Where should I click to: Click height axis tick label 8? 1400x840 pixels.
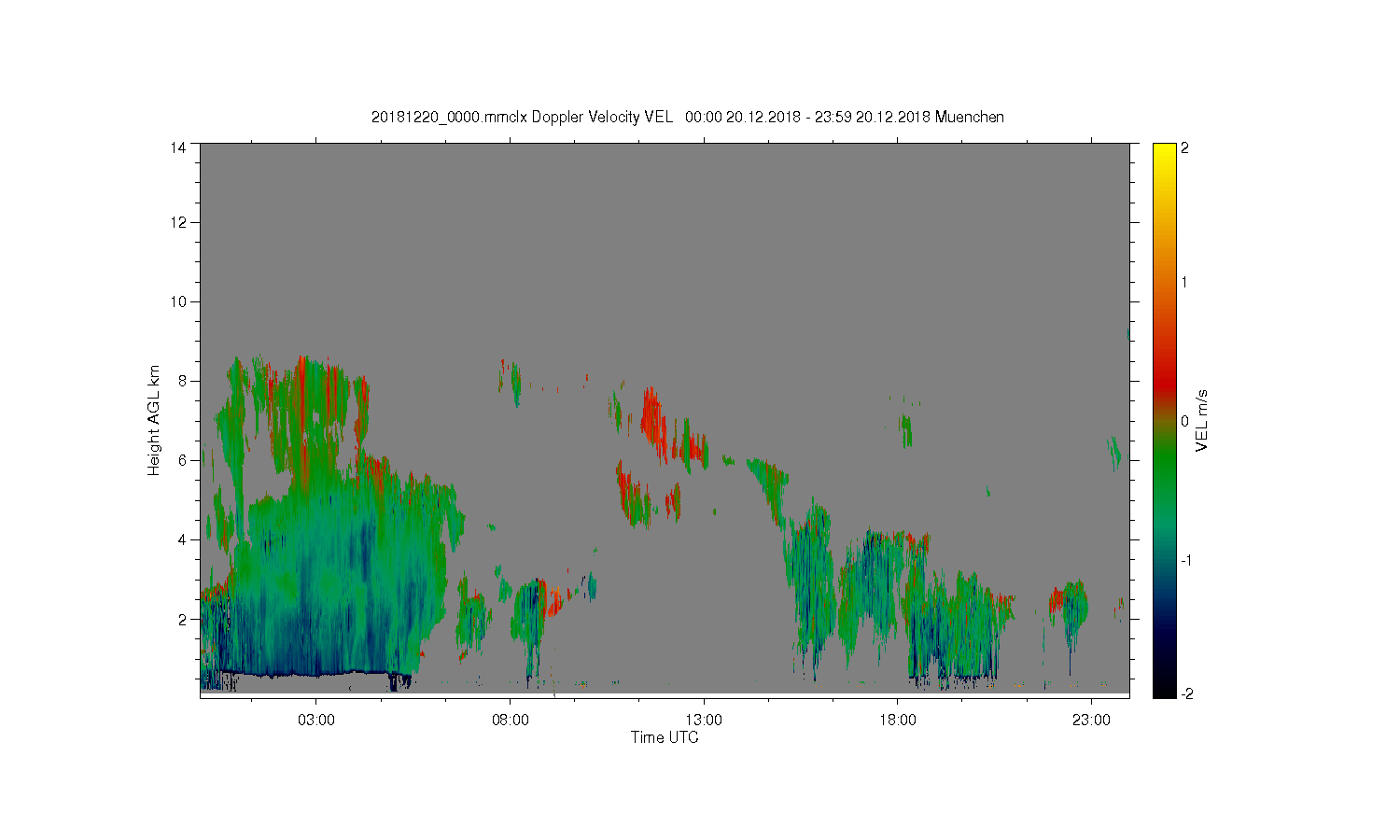point(182,381)
